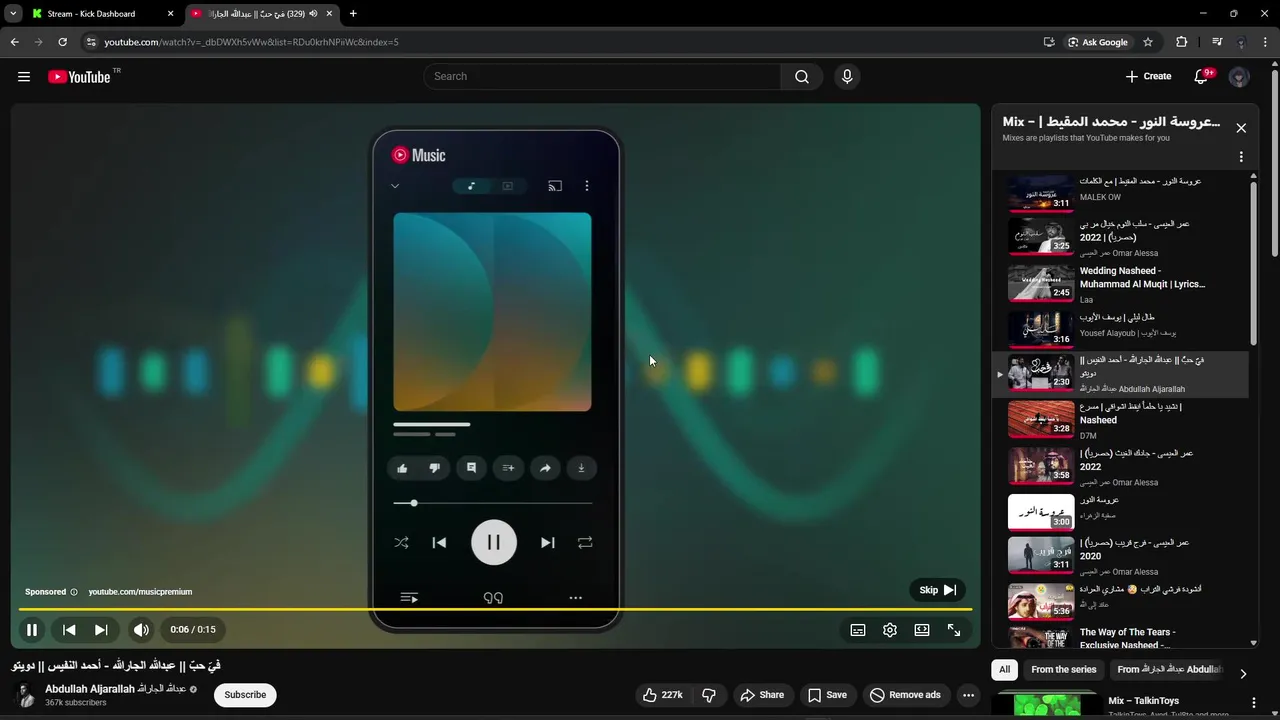Open video title text below player
Image resolution: width=1280 pixels, height=720 pixels.
point(116,665)
